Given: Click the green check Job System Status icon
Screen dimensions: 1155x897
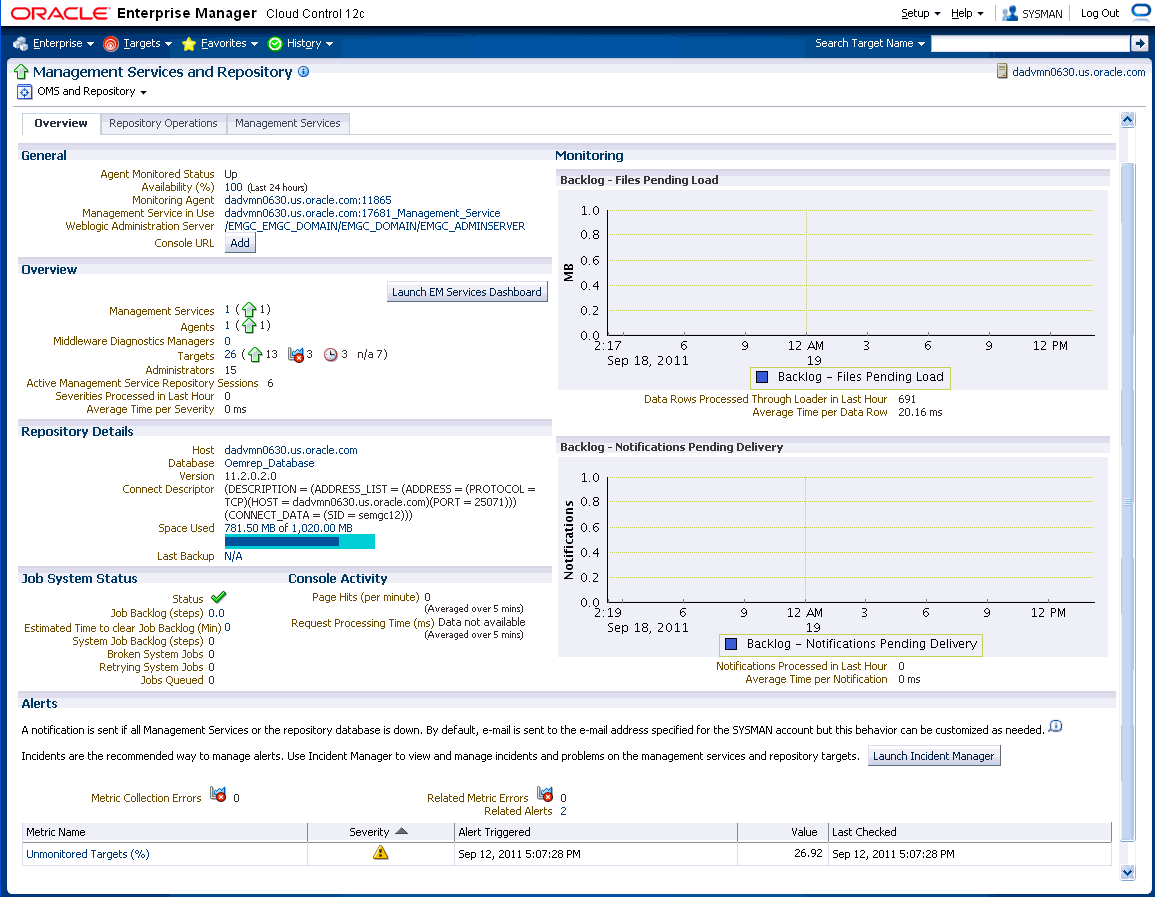Looking at the screenshot, I should [218, 597].
